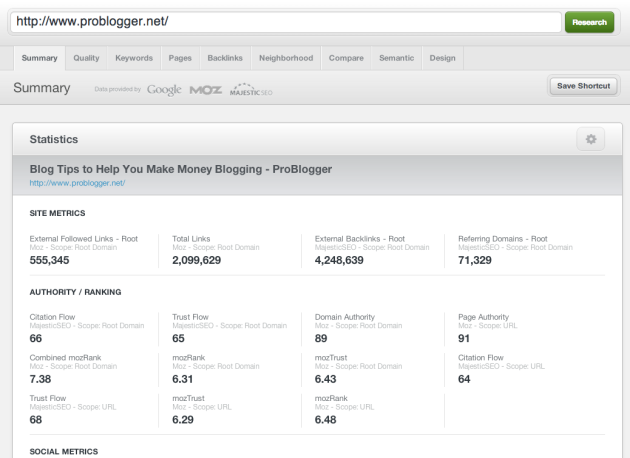Click the Combined mozRank label
Viewport: 630px width, 458px height.
pos(65,358)
